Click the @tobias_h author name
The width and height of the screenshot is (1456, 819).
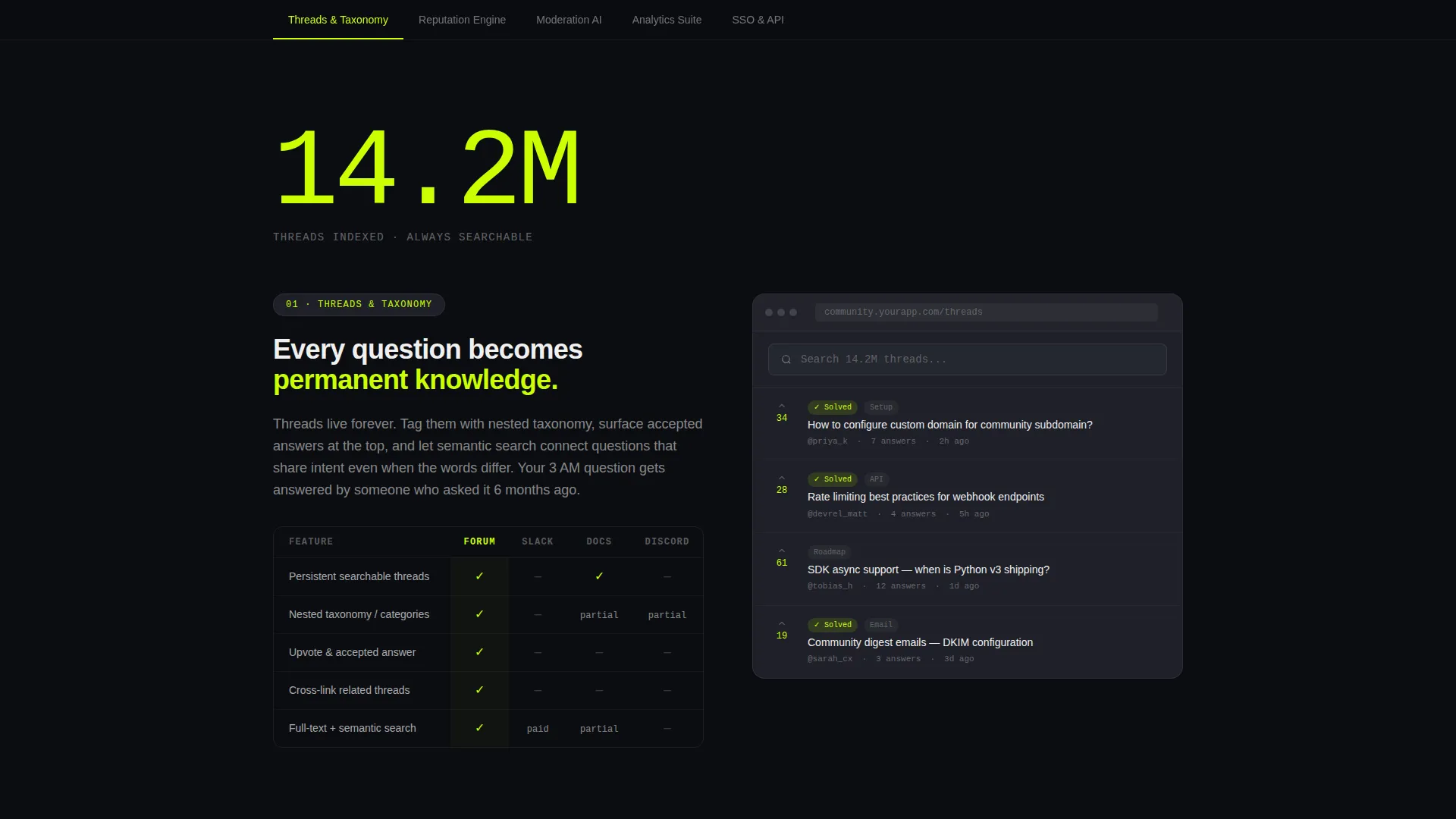coord(830,586)
